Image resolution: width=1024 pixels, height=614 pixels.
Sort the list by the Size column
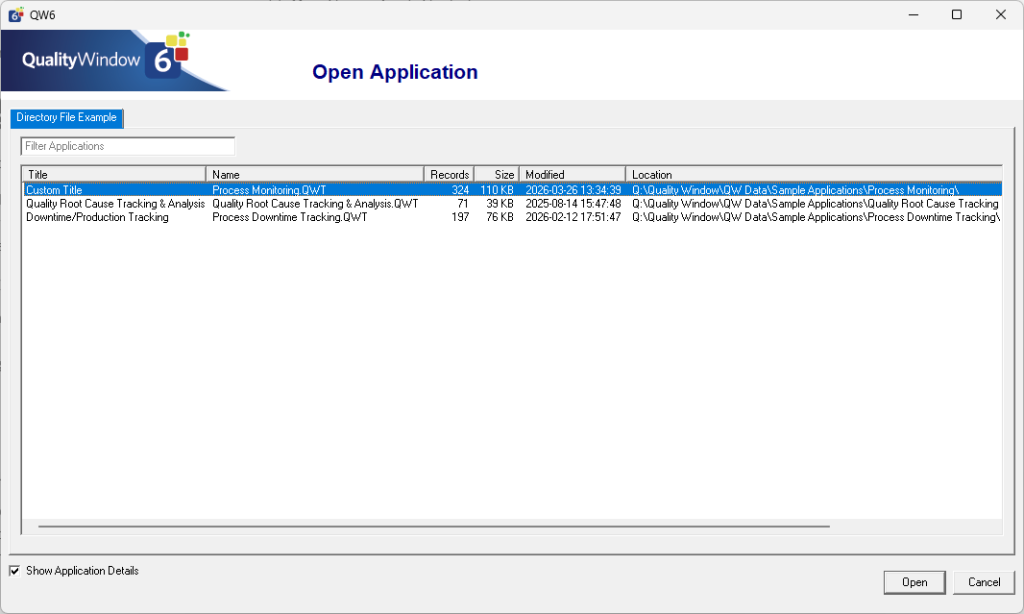pyautogui.click(x=497, y=174)
